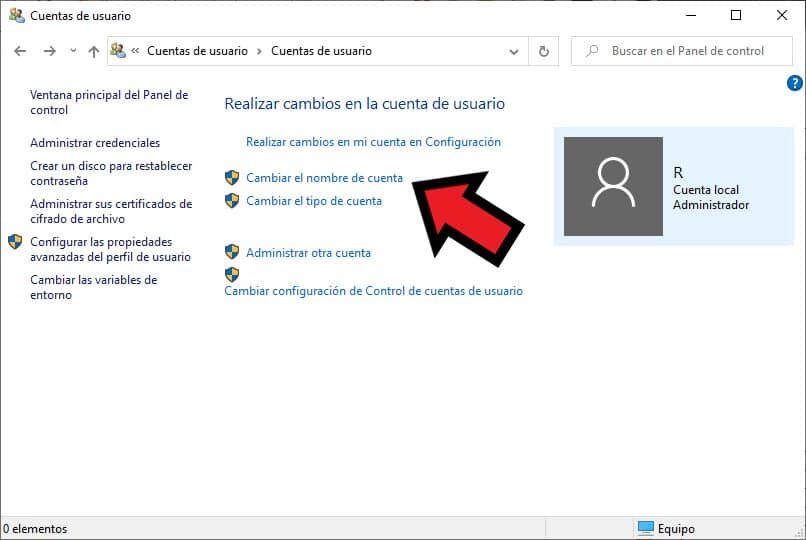The image size is (806, 540).
Task: Minimize the Cuentas de usuario window
Action: click(x=691, y=15)
